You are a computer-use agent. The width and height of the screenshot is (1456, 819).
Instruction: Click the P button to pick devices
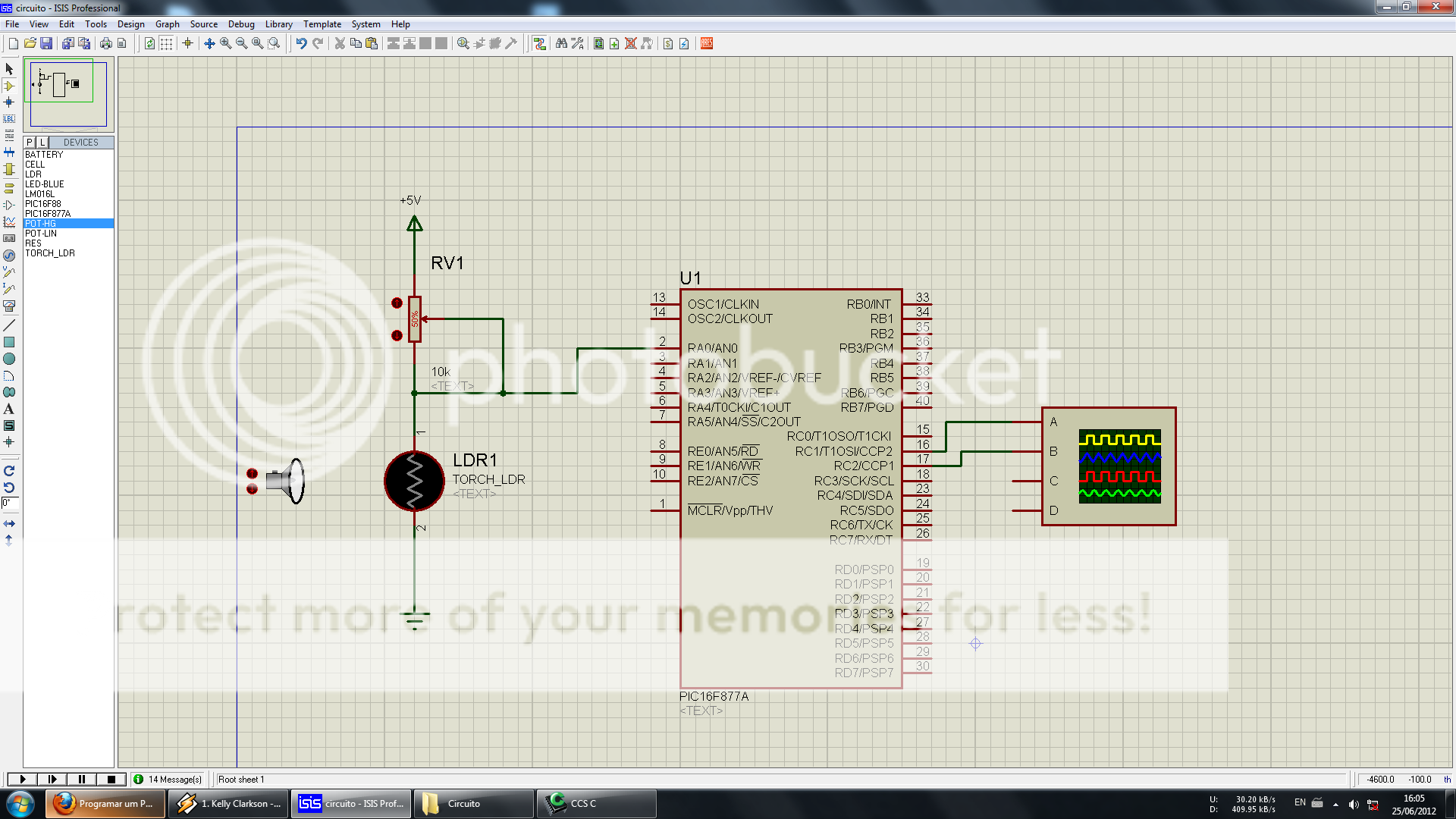29,142
